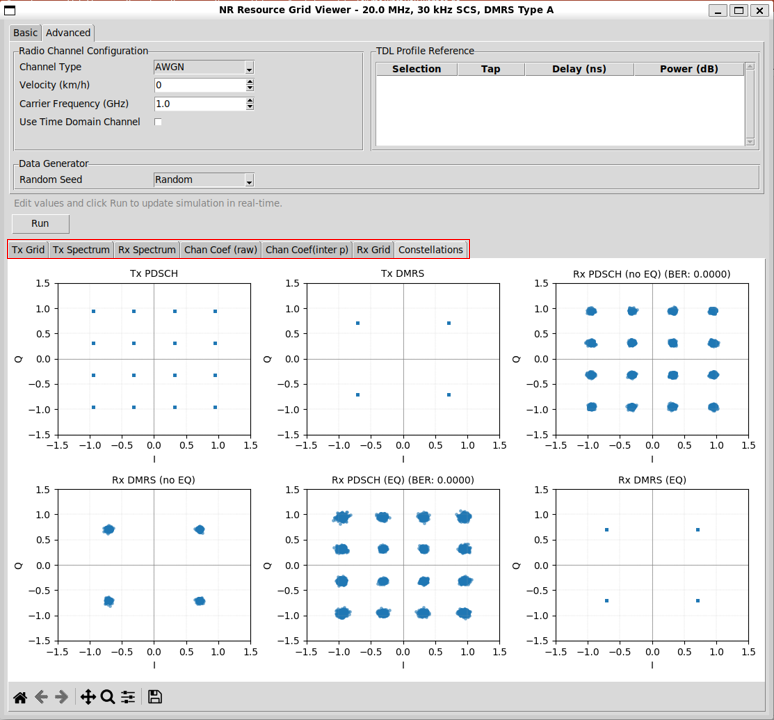Click the Forward arrow in plot toolbar

click(x=61, y=697)
